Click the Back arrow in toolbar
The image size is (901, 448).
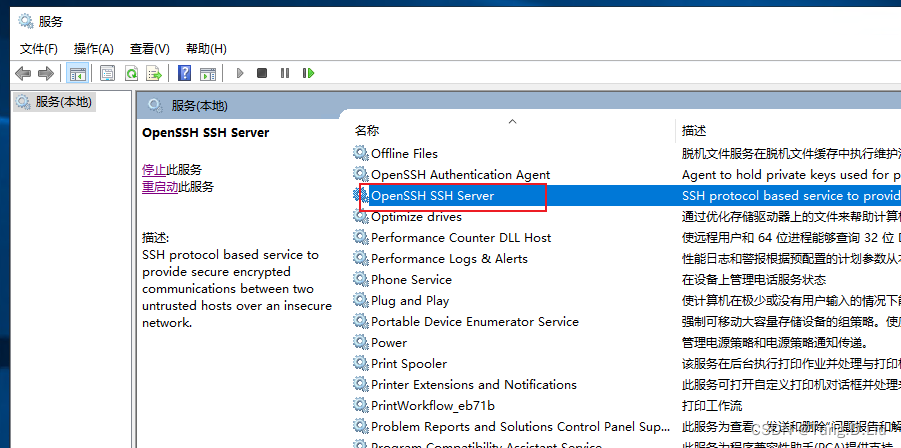23,73
